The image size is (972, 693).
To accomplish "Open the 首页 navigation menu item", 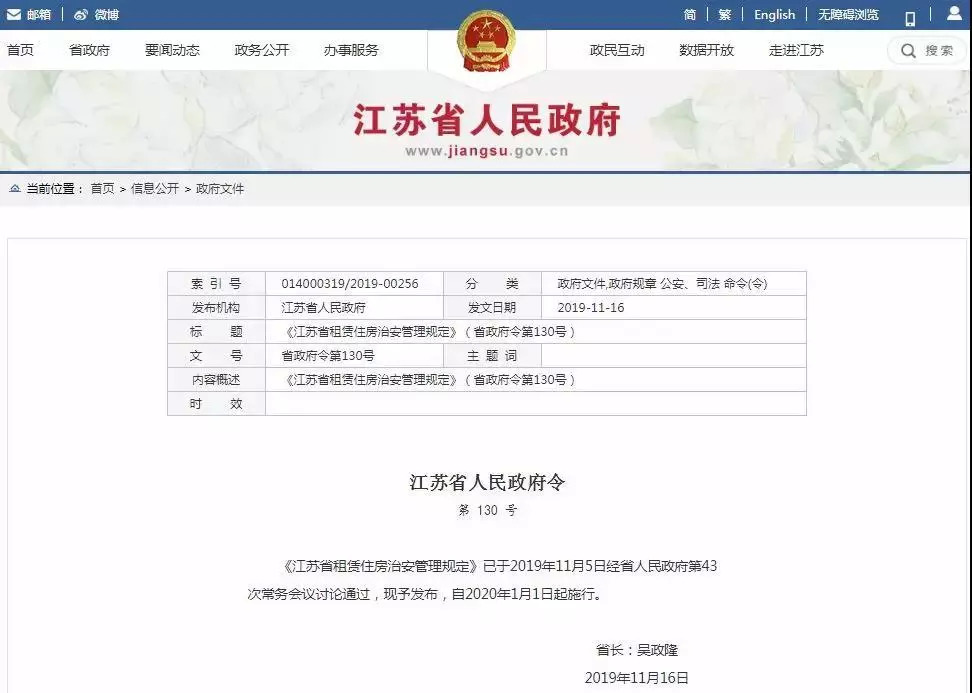I will (20, 50).
